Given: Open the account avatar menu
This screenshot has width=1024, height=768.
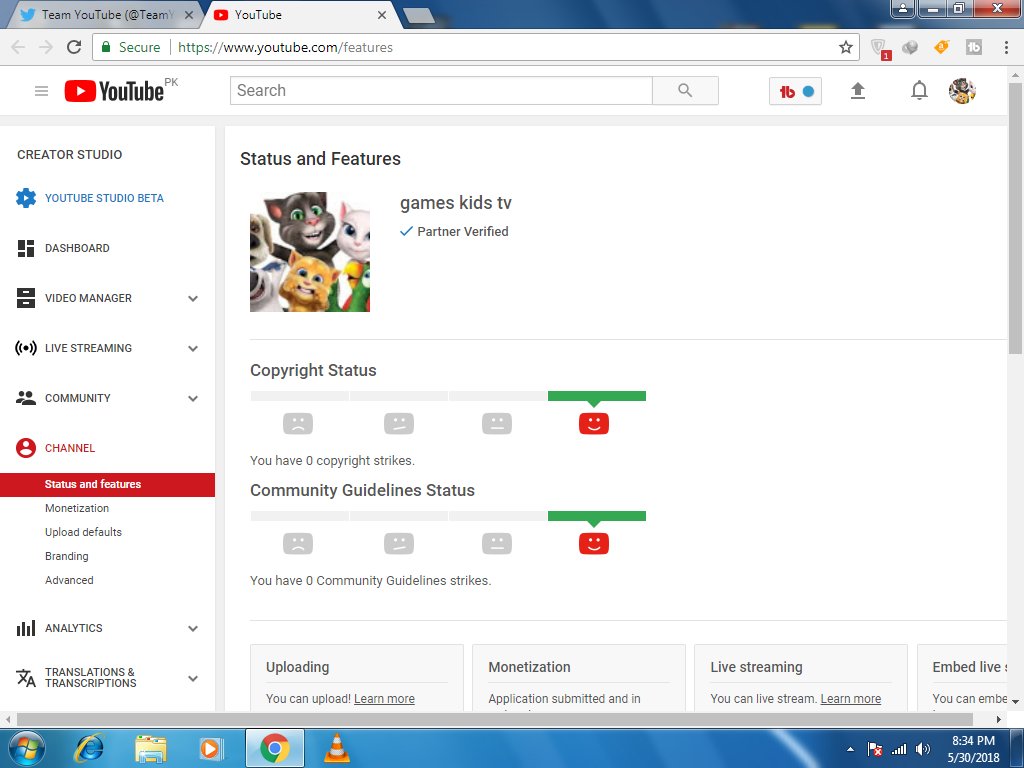Looking at the screenshot, I should (x=962, y=91).
